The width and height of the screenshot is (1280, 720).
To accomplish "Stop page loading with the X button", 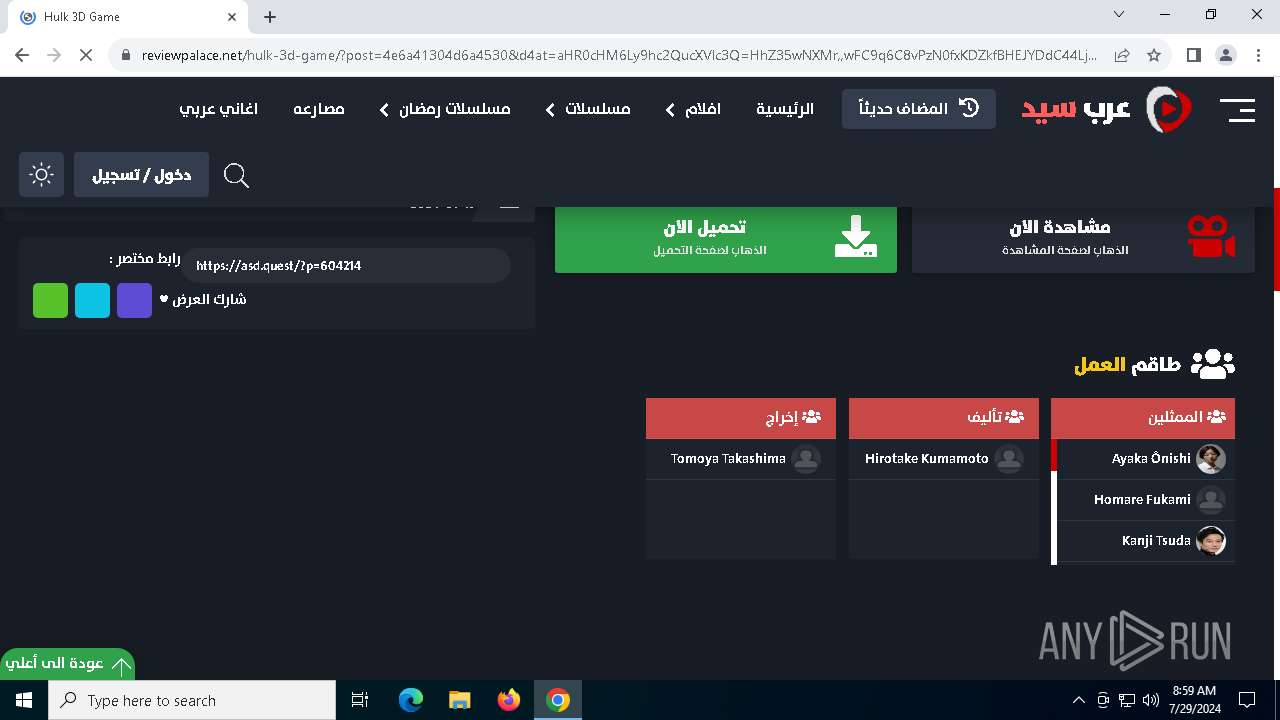I will click(x=86, y=55).
